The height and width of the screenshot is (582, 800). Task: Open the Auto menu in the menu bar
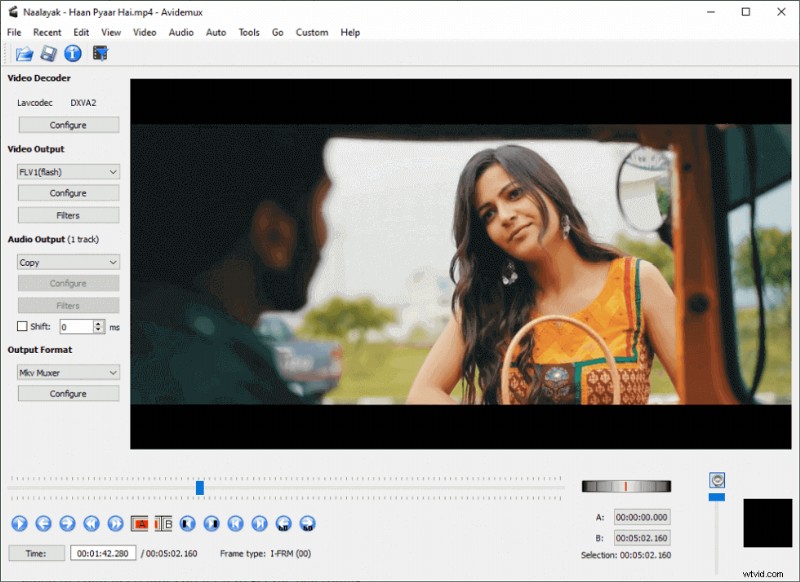(x=216, y=31)
